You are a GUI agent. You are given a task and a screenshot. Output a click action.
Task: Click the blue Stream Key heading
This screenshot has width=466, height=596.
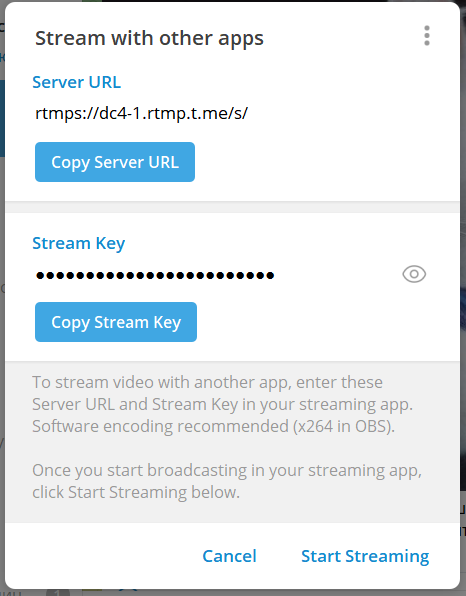(x=78, y=243)
